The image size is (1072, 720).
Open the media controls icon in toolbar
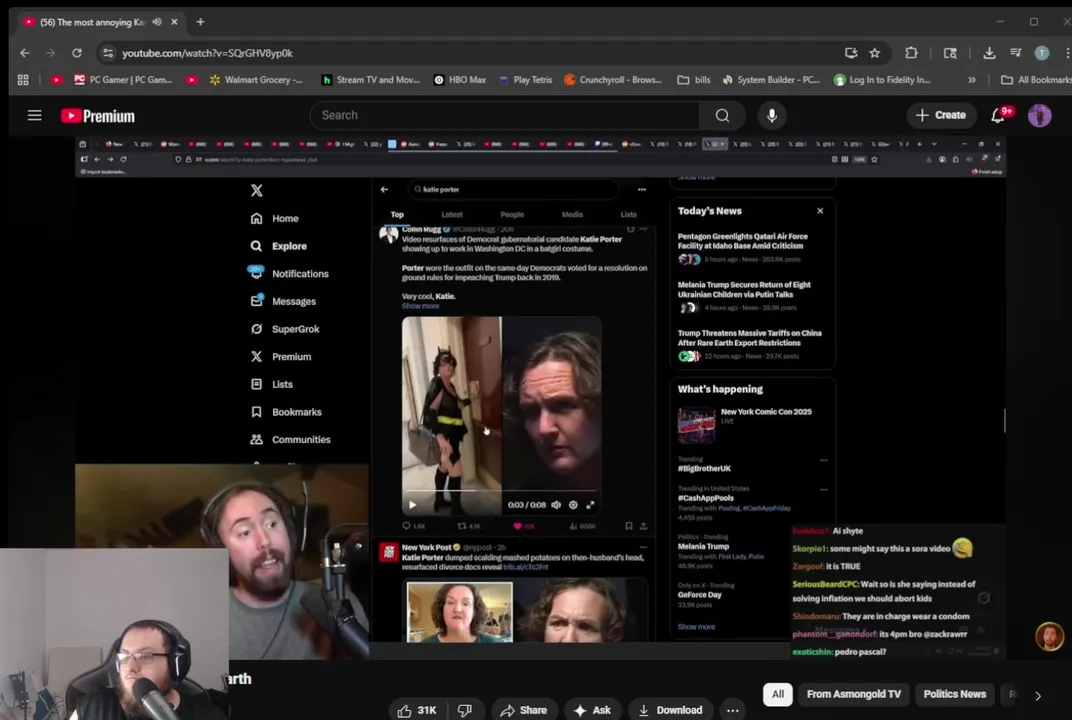tap(1016, 53)
